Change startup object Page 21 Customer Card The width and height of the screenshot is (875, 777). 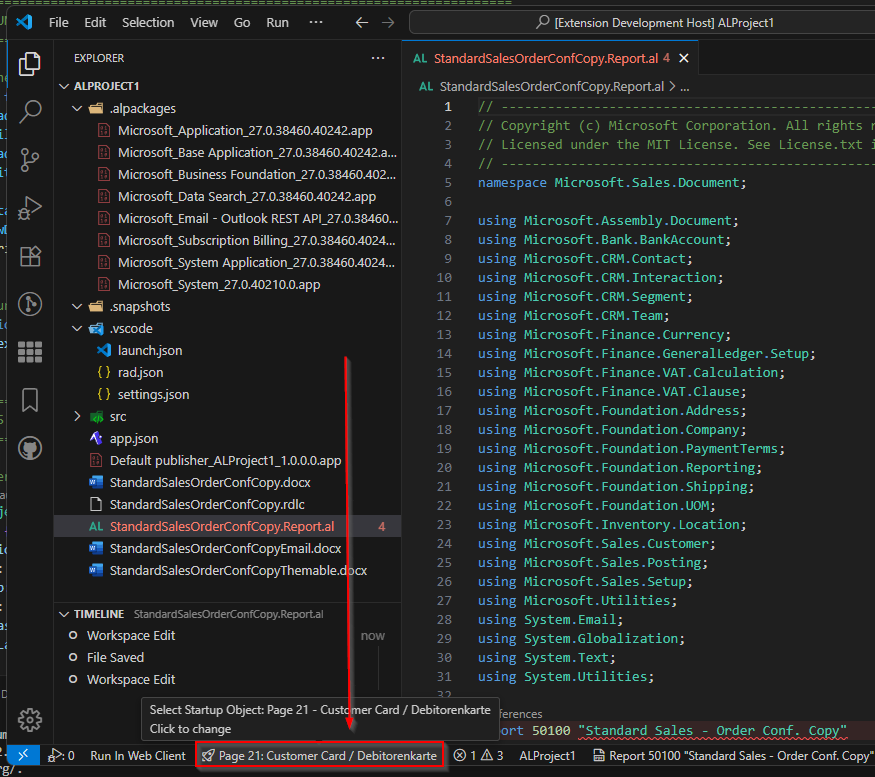[x=319, y=756]
